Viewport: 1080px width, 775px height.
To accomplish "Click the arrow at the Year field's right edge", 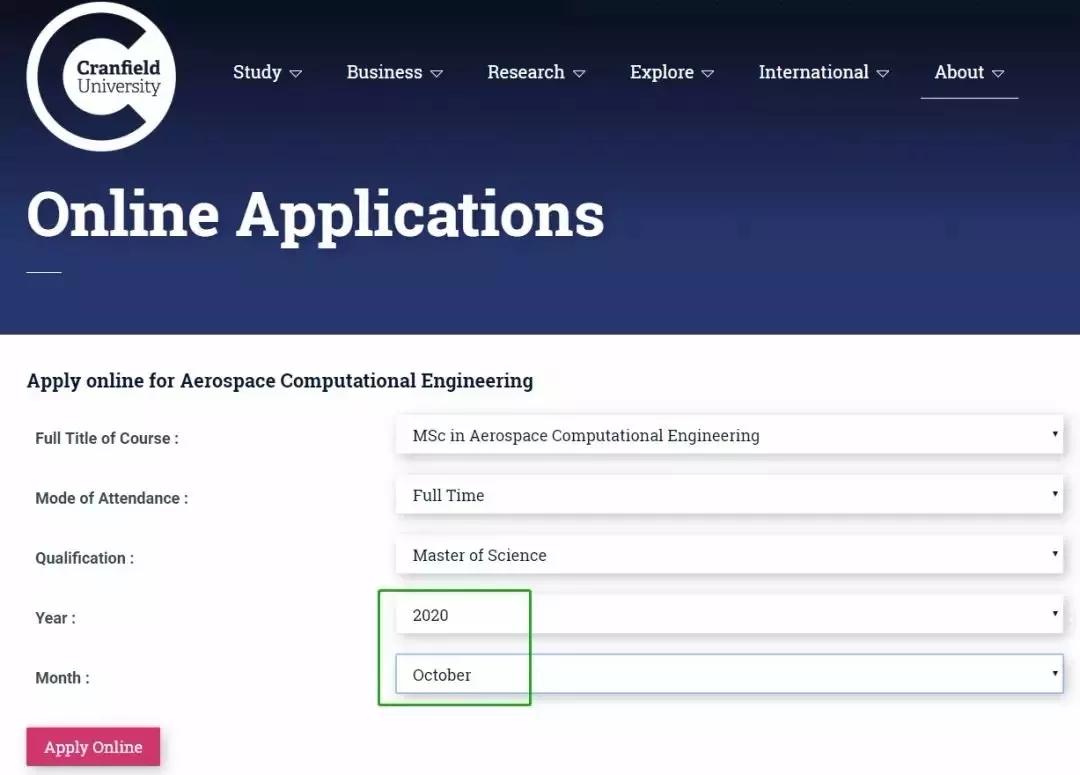I will (1054, 614).
